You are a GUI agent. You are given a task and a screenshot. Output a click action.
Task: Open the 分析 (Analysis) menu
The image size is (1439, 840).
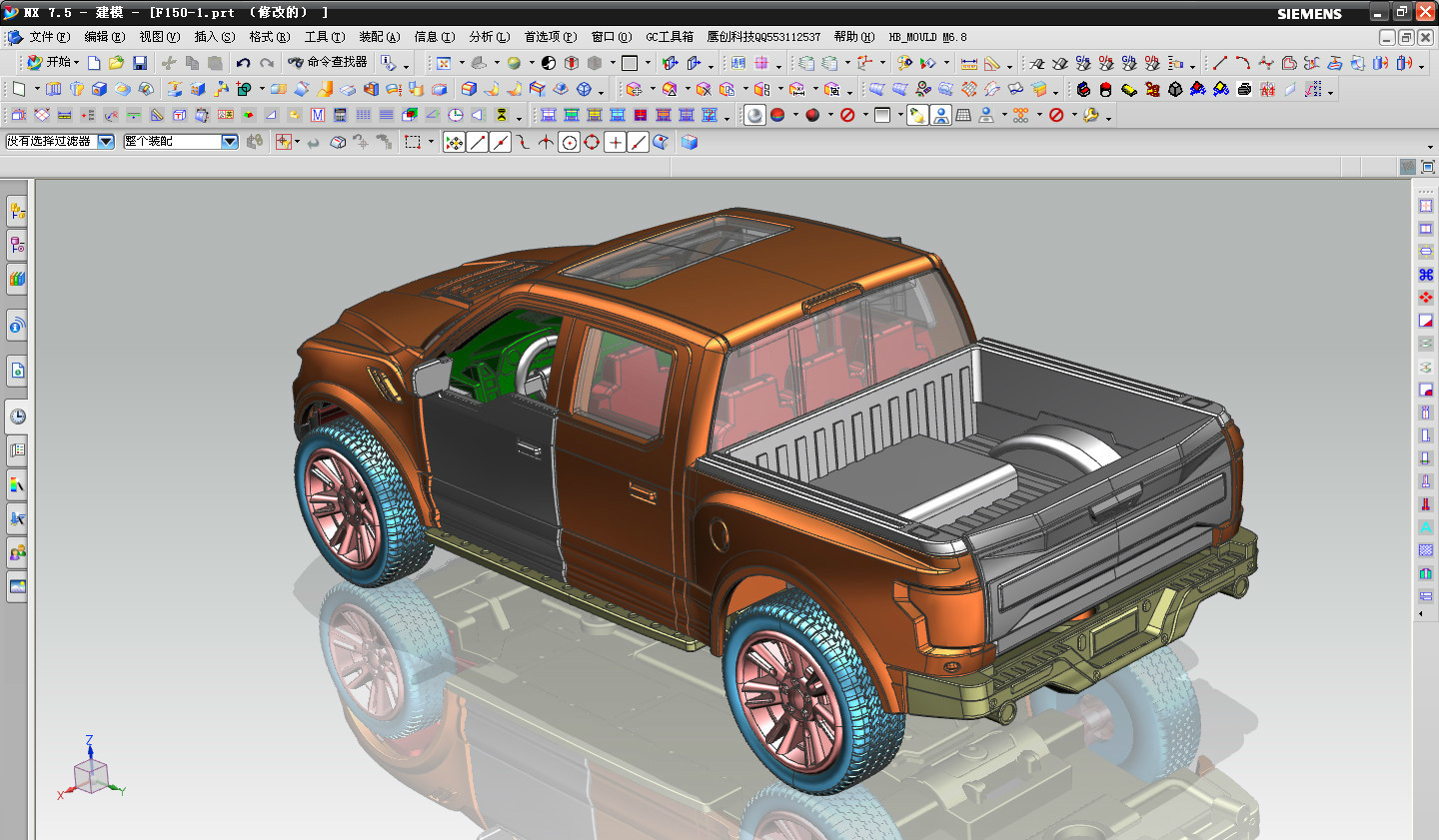pos(489,37)
